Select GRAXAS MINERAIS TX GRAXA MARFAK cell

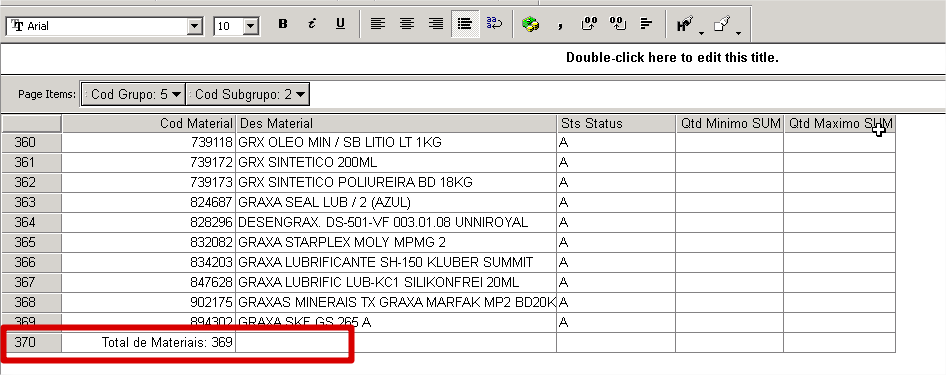click(x=396, y=302)
